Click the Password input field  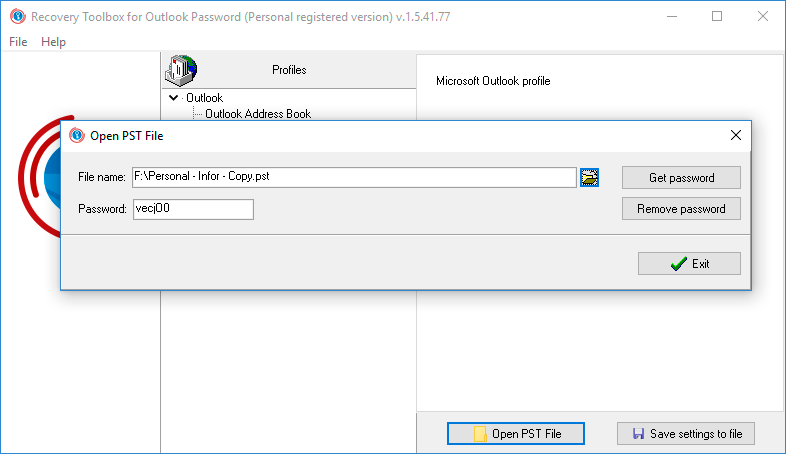coord(193,209)
